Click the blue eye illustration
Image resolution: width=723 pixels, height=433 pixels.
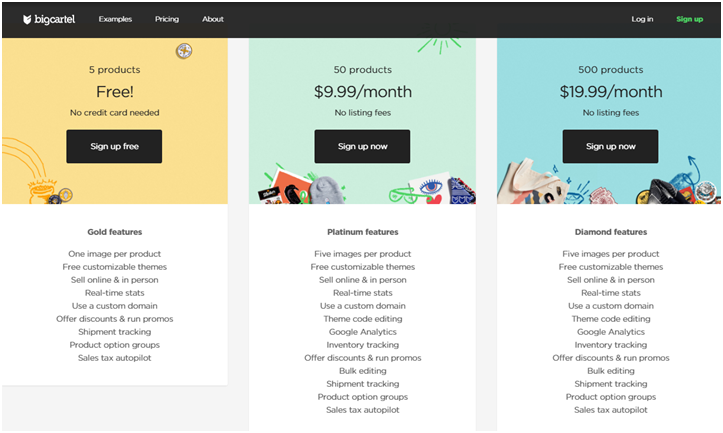click(x=431, y=186)
